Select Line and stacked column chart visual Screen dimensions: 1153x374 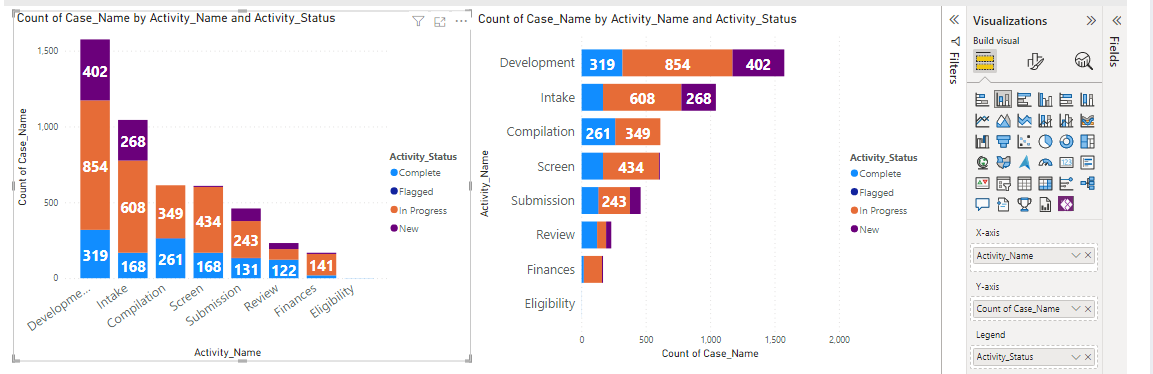[1044, 120]
